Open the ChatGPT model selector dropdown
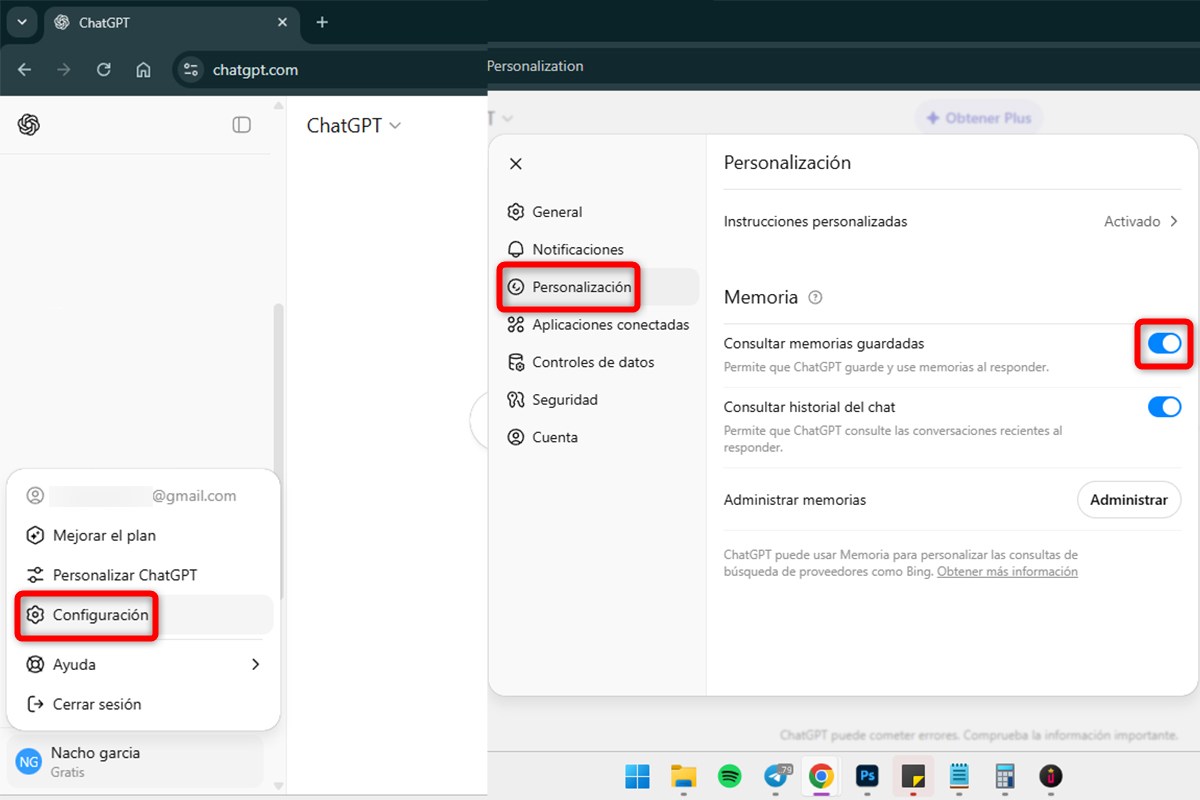1200x800 pixels. tap(353, 125)
